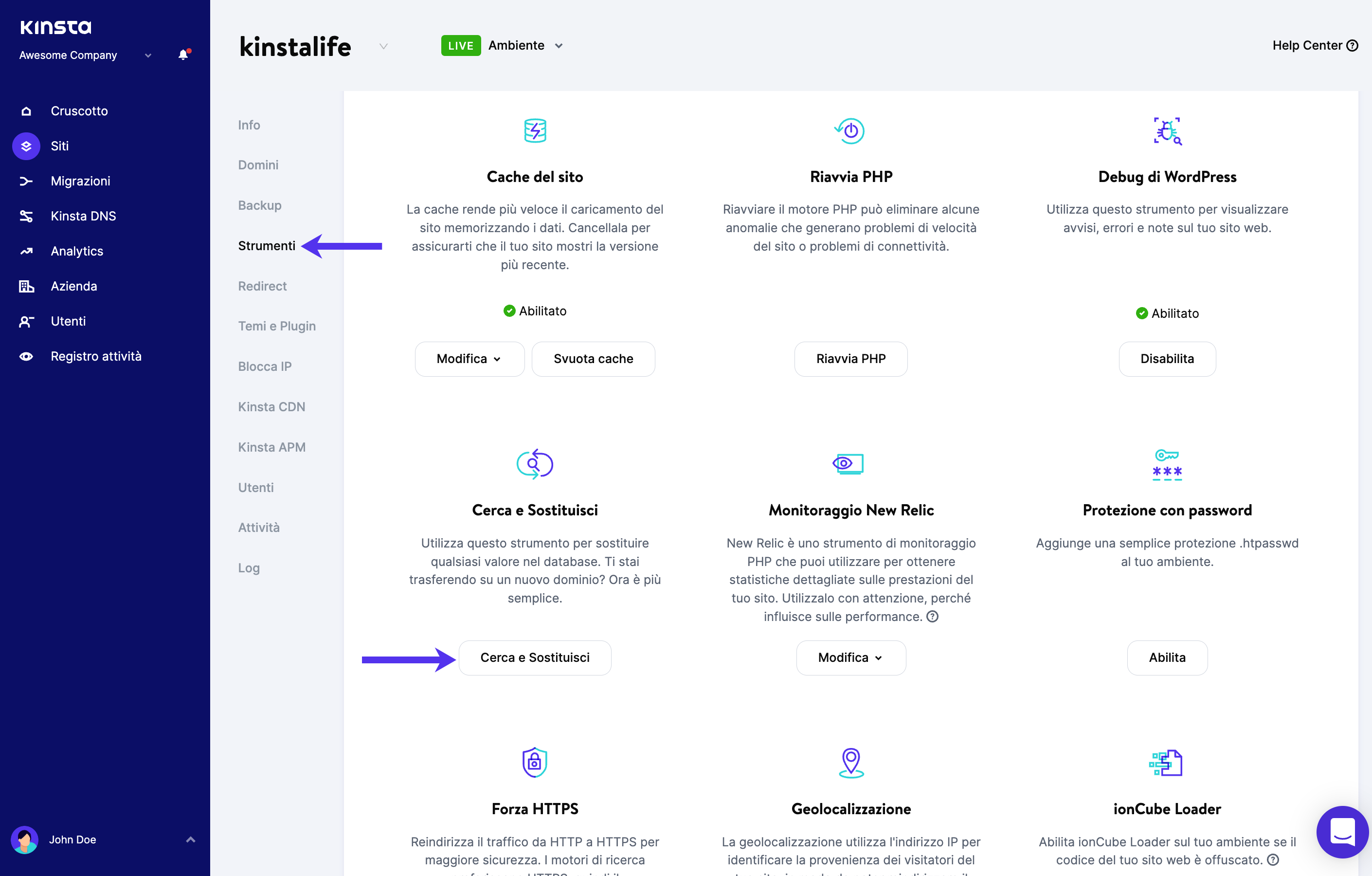This screenshot has height=876, width=1372.
Task: Open the Cruscotto home icon
Action: click(x=26, y=111)
